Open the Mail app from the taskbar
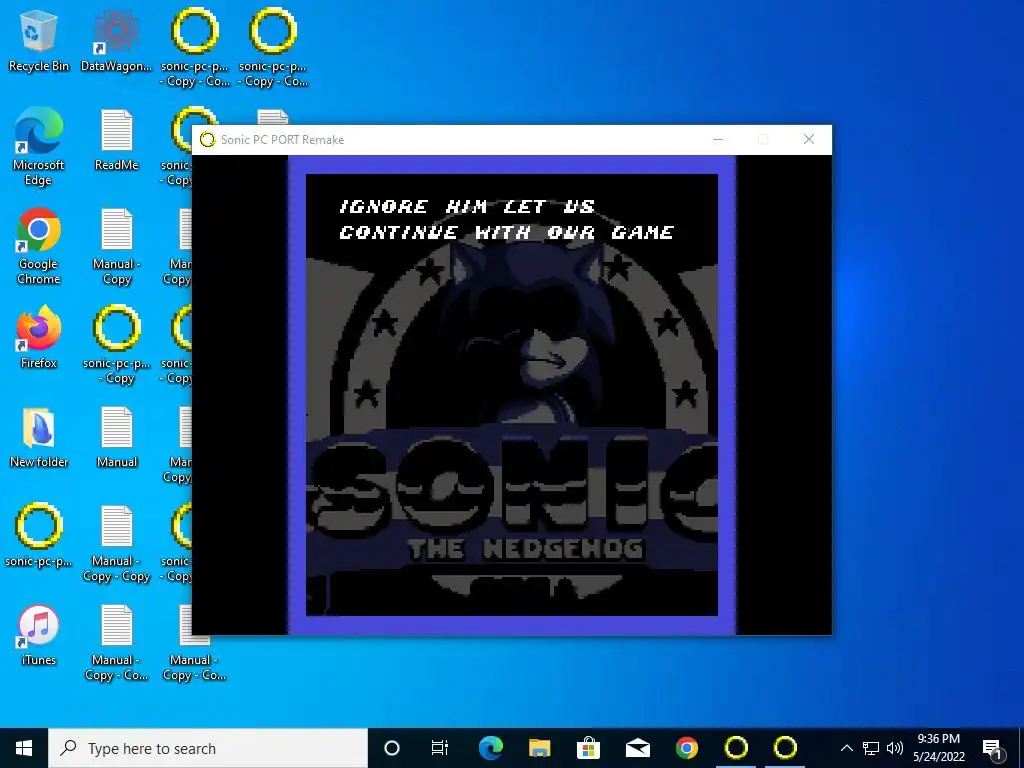 (x=637, y=748)
